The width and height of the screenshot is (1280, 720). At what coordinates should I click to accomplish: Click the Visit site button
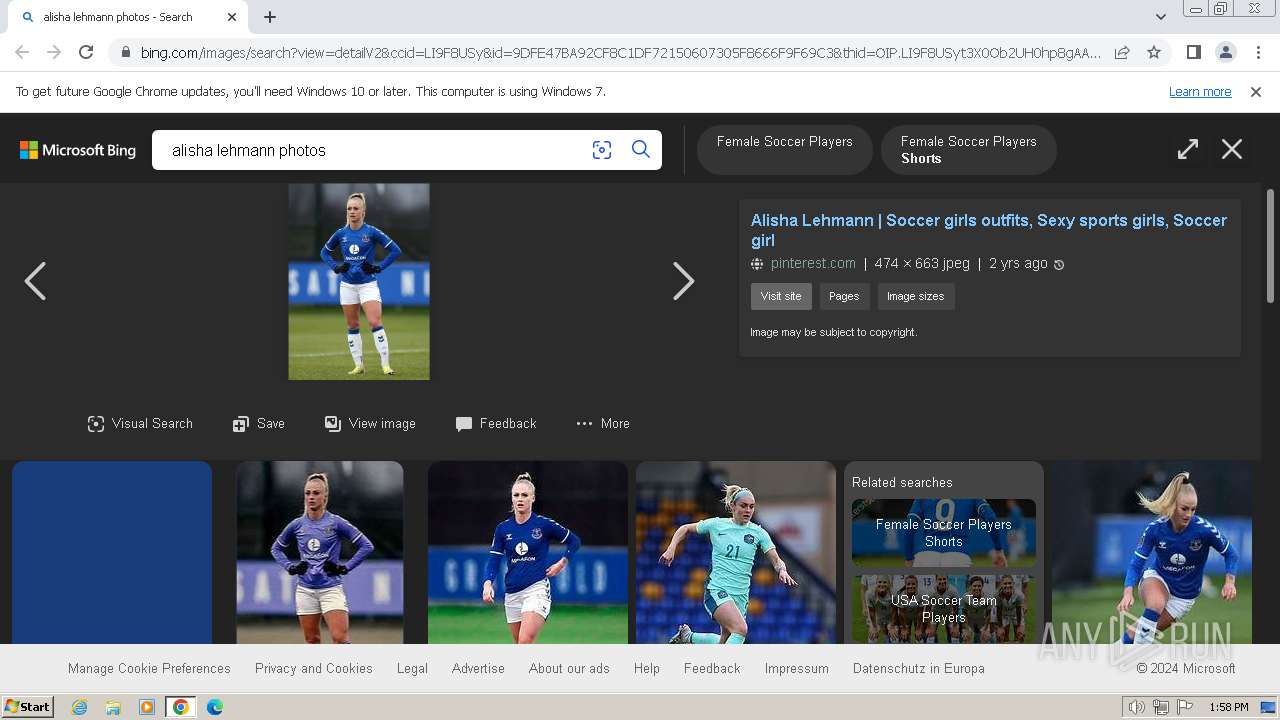(x=781, y=296)
